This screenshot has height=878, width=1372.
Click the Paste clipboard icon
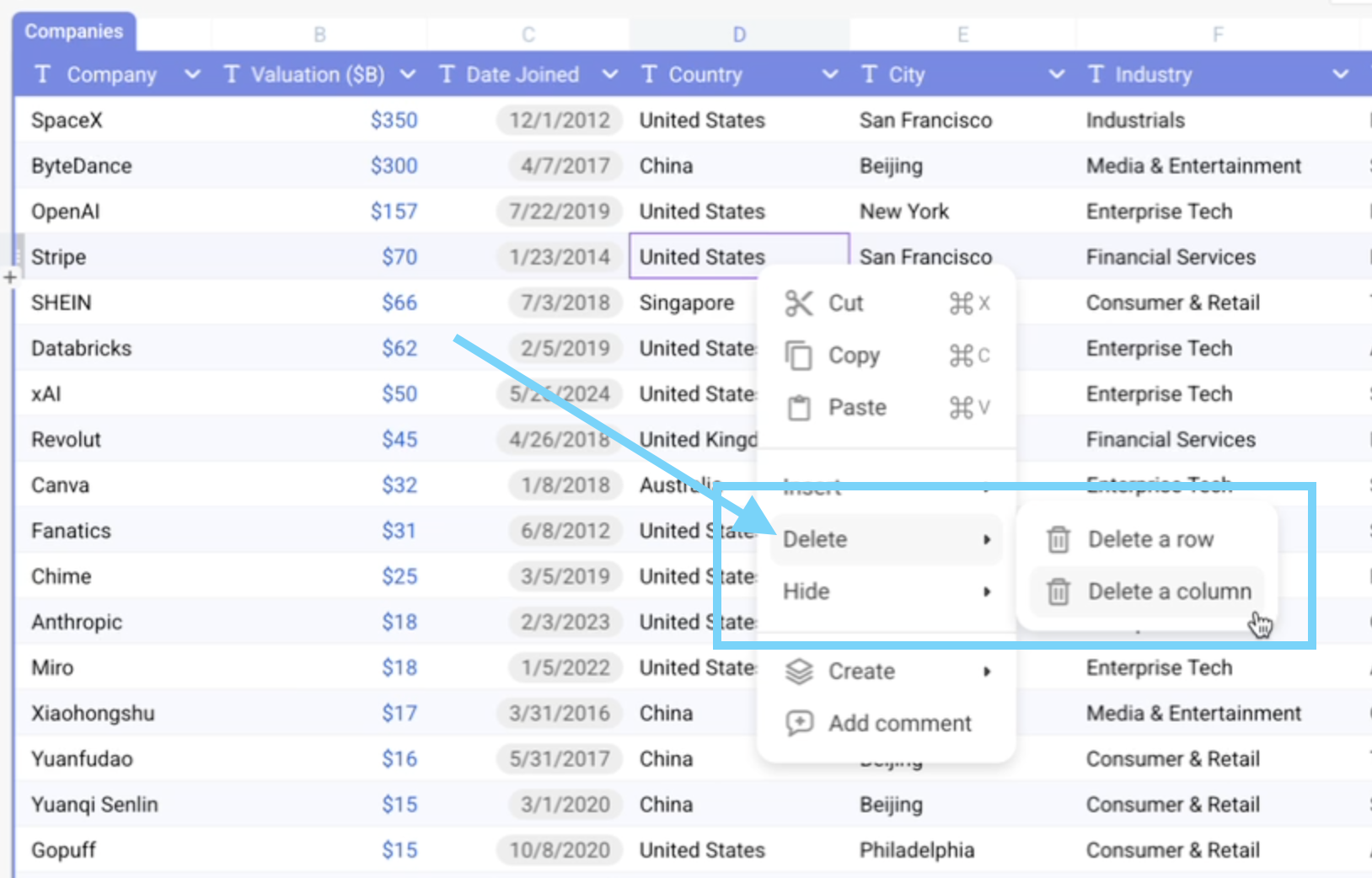(799, 407)
